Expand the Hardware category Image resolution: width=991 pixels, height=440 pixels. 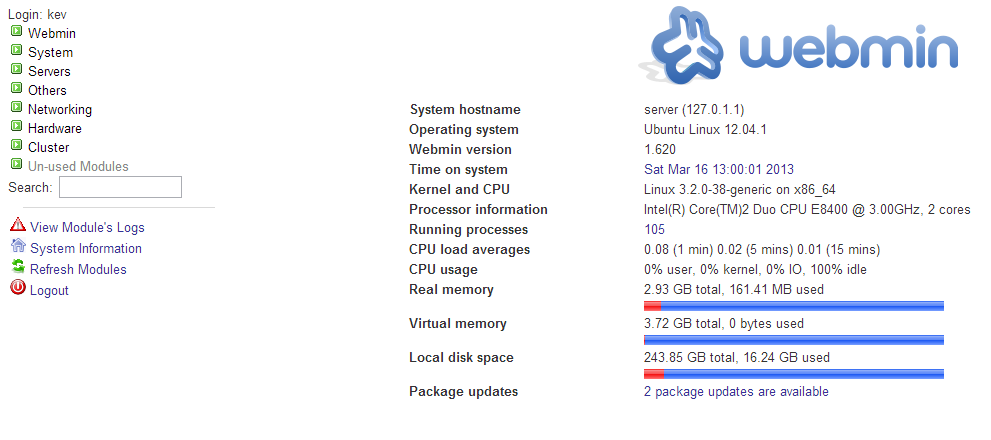pyautogui.click(x=54, y=128)
